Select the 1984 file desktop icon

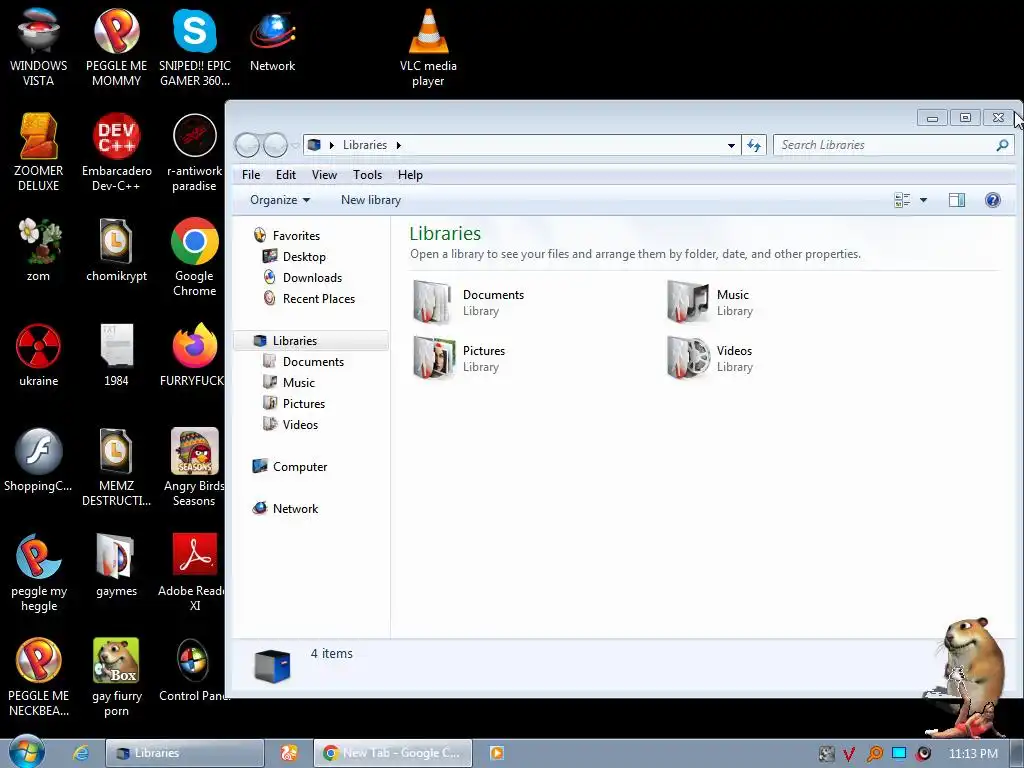116,355
